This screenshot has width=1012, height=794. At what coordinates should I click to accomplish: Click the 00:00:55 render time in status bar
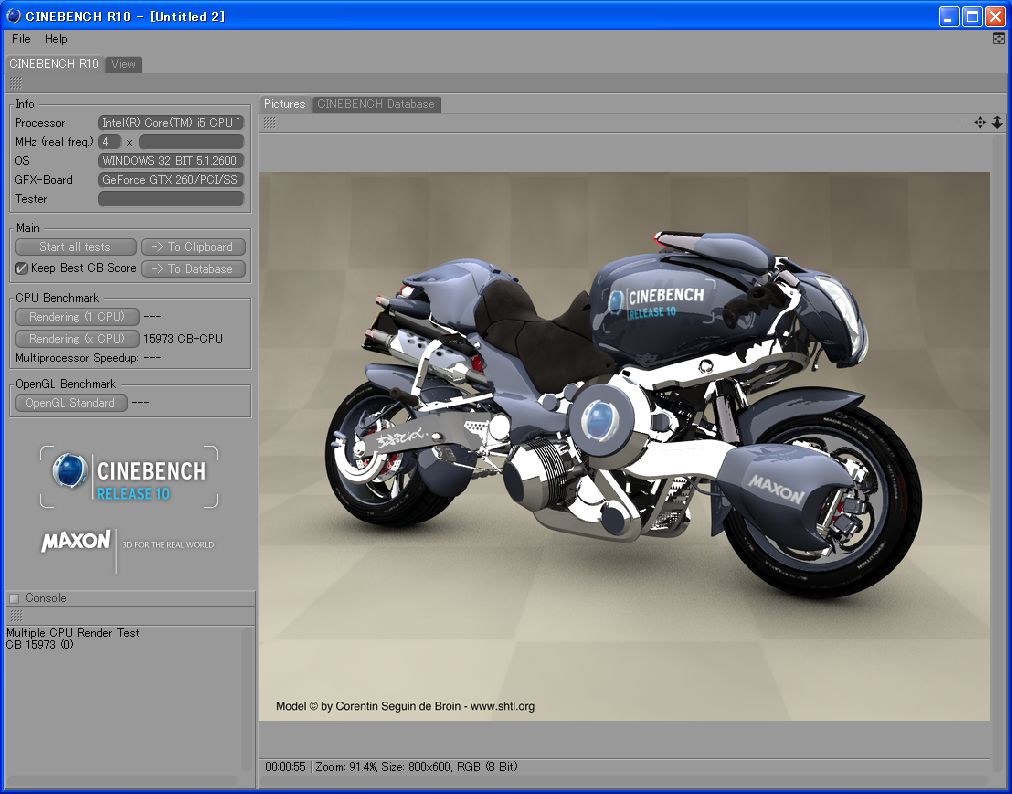(285, 767)
